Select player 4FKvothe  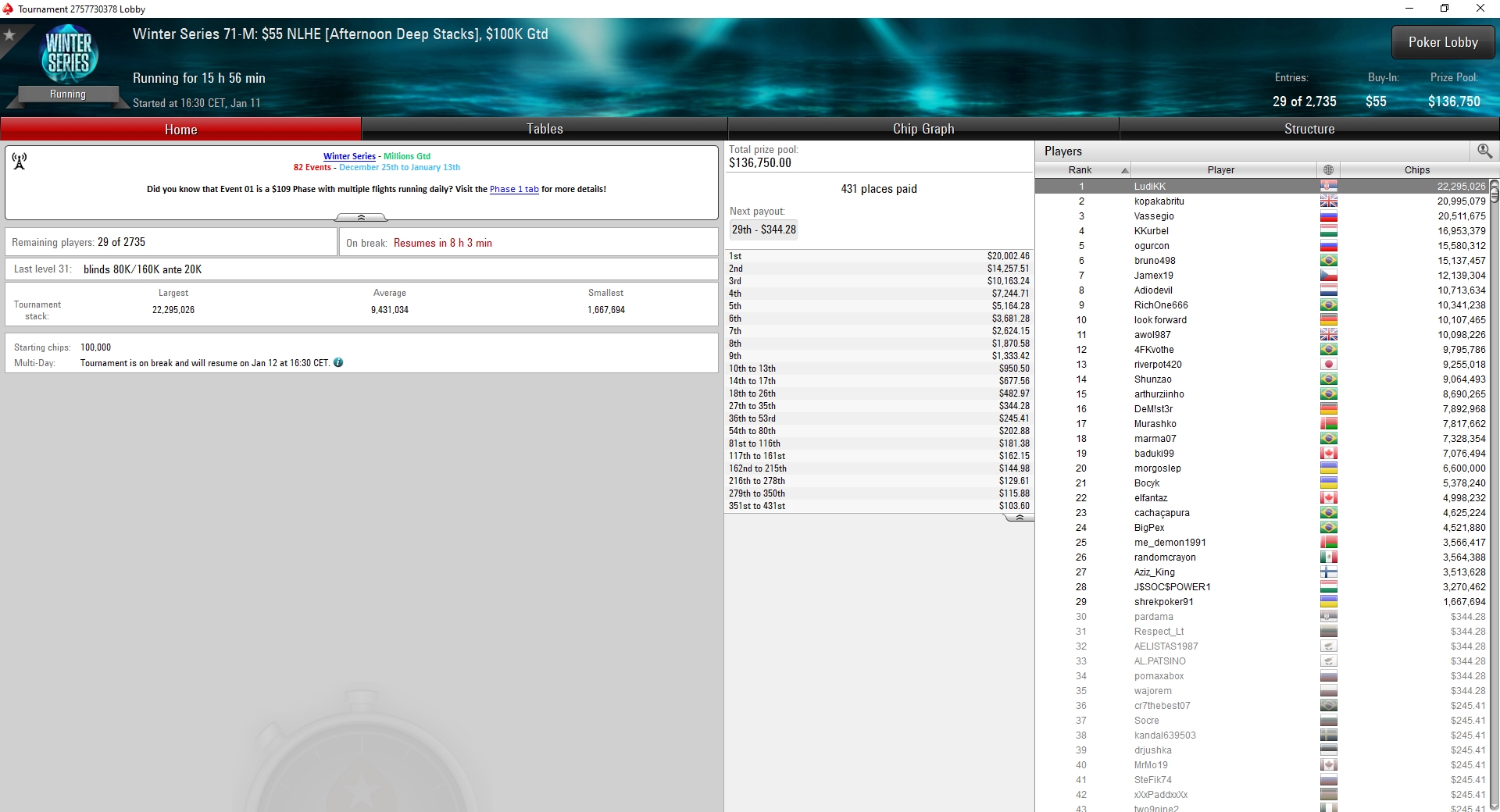(1262, 350)
